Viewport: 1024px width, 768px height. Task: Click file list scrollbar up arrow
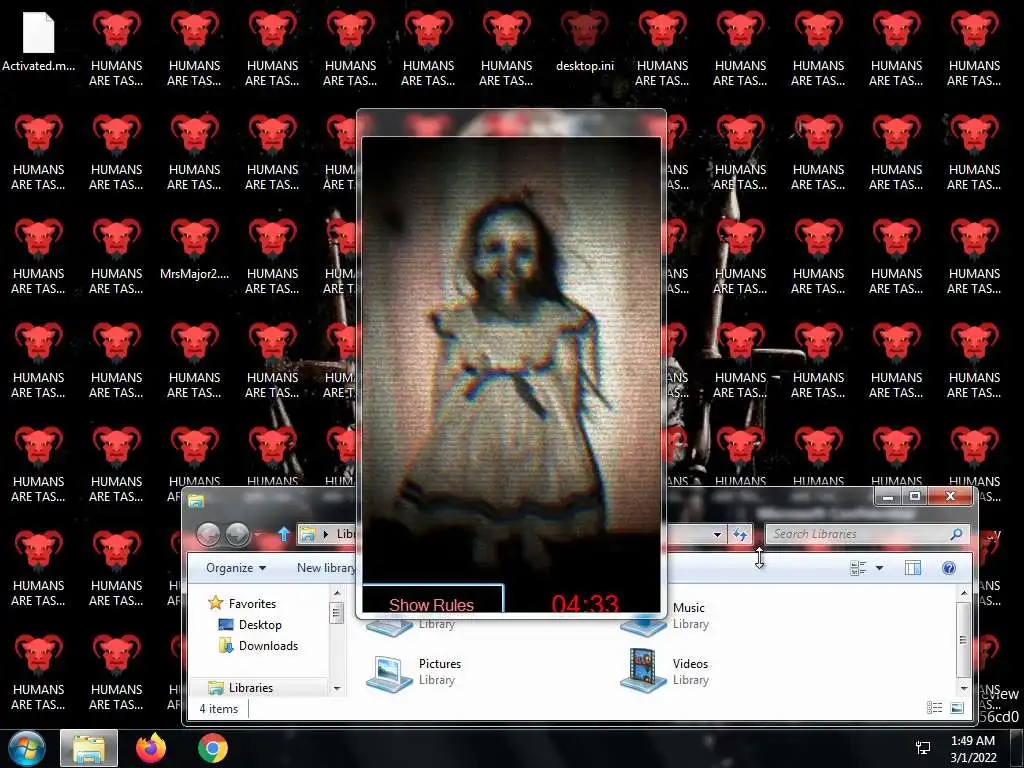[963, 593]
